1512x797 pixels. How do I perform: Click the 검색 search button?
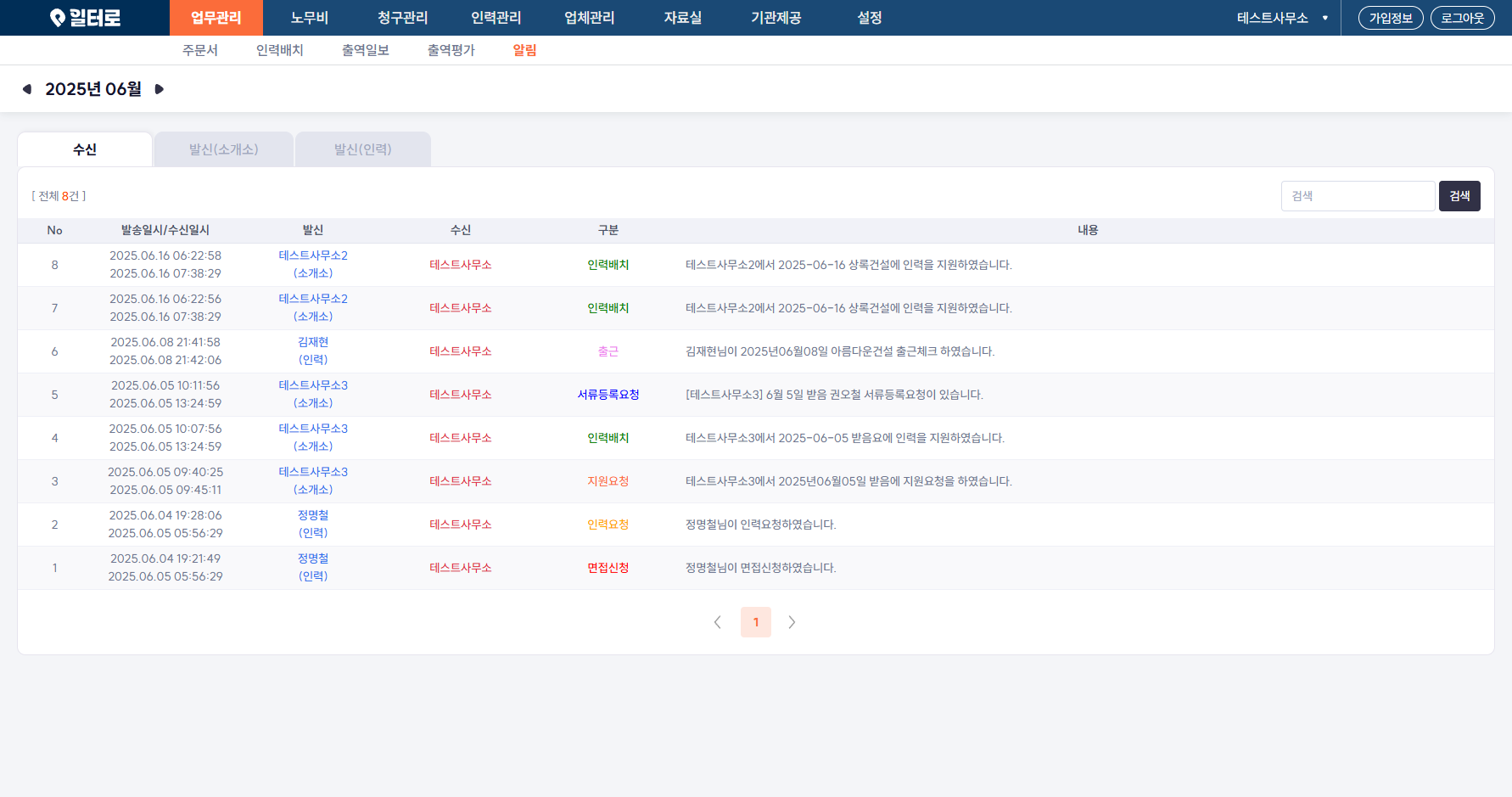1459,196
